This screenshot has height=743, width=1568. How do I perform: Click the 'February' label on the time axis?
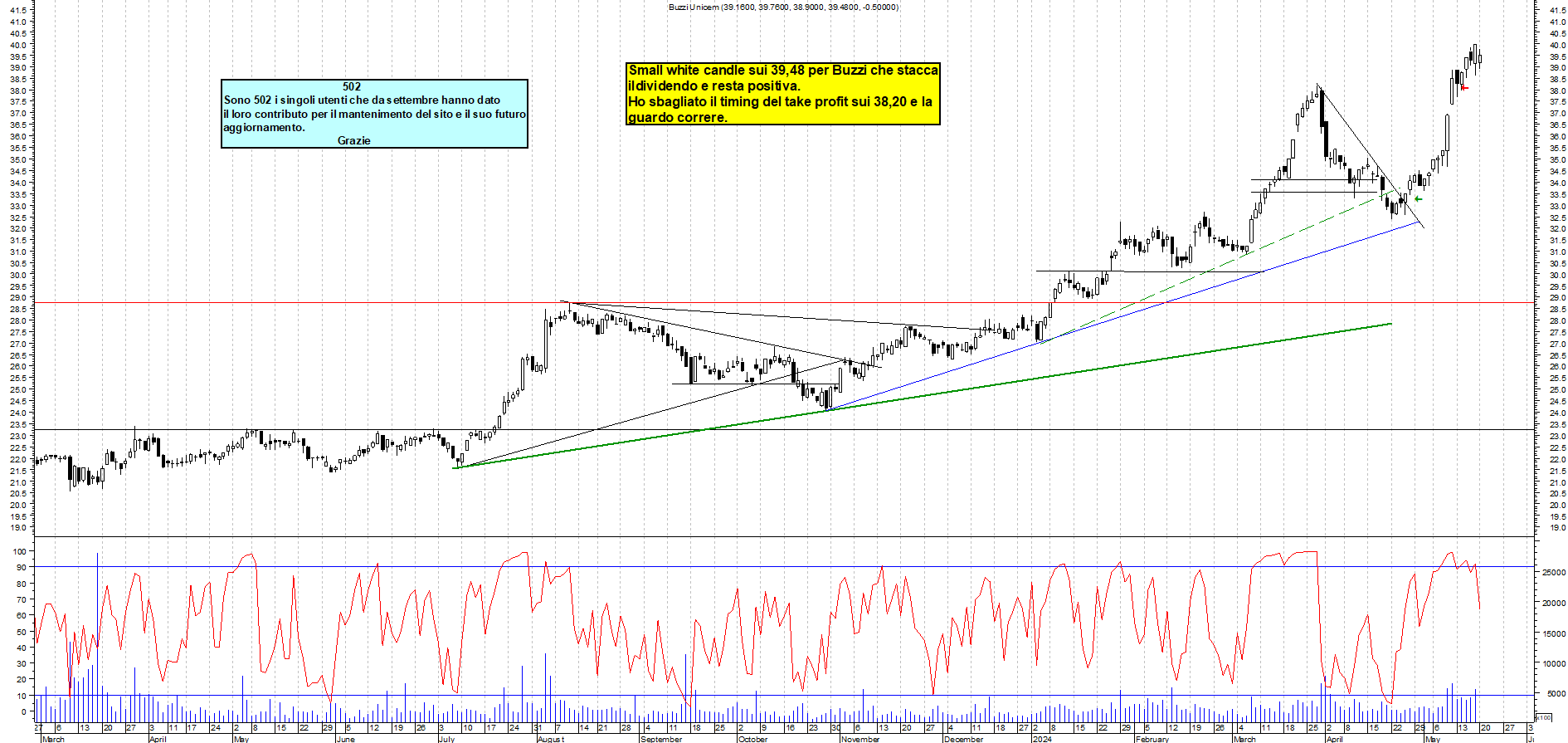[1152, 739]
